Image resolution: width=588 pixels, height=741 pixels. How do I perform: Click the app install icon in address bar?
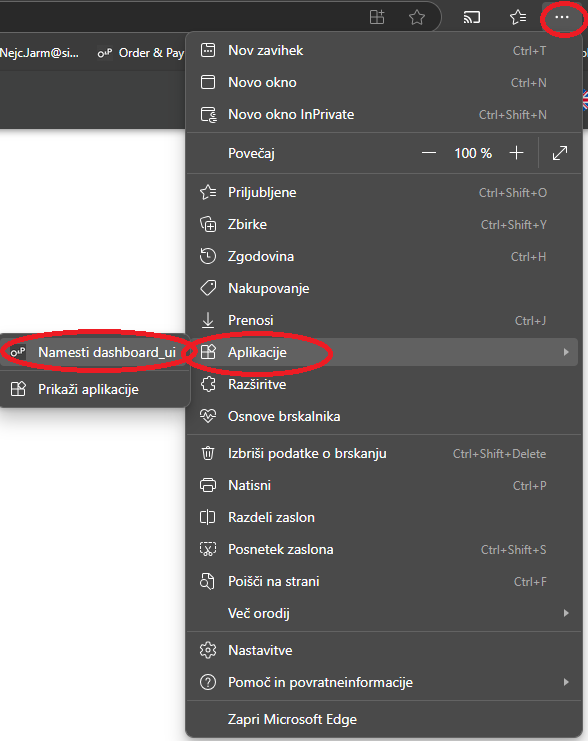(377, 18)
